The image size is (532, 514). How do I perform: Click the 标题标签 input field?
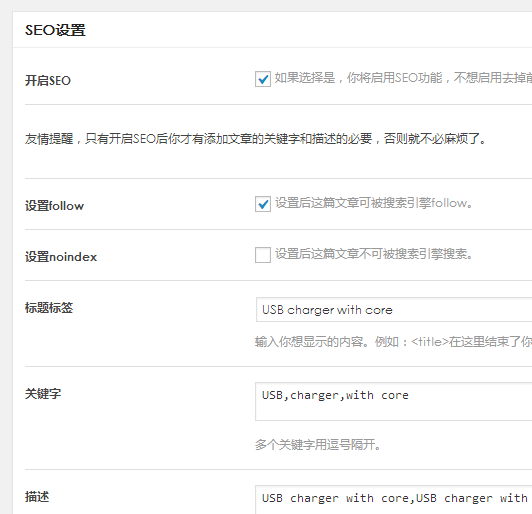pyautogui.click(x=394, y=309)
